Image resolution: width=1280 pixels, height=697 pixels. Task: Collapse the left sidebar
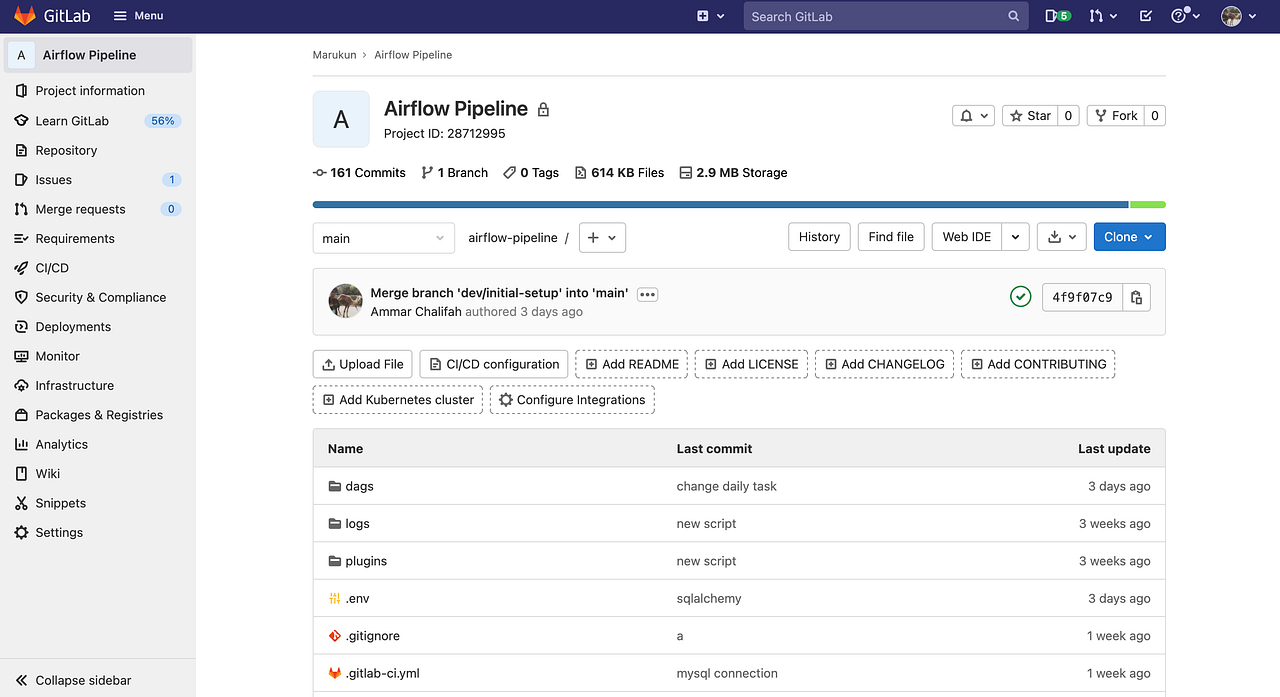[73, 680]
